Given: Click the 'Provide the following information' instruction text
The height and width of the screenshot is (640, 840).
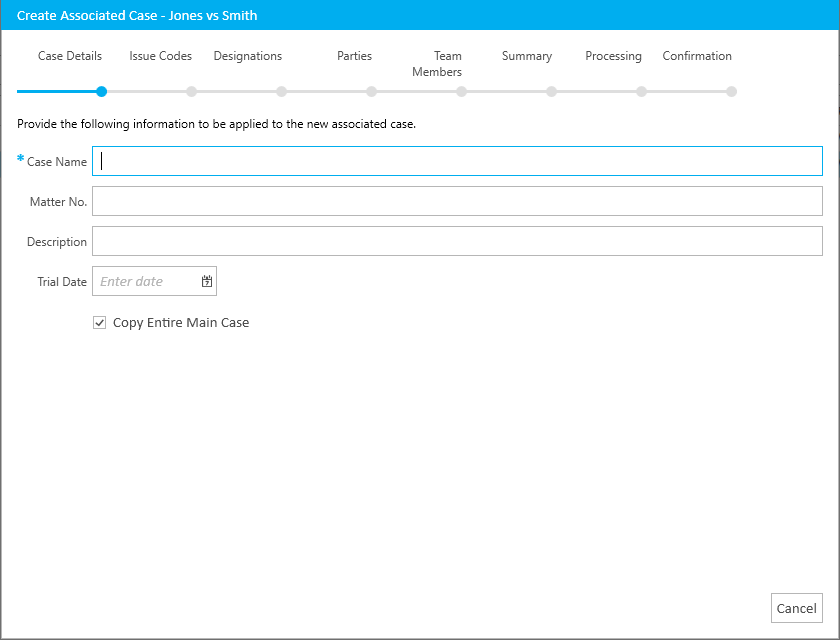Looking at the screenshot, I should pyautogui.click(x=216, y=124).
